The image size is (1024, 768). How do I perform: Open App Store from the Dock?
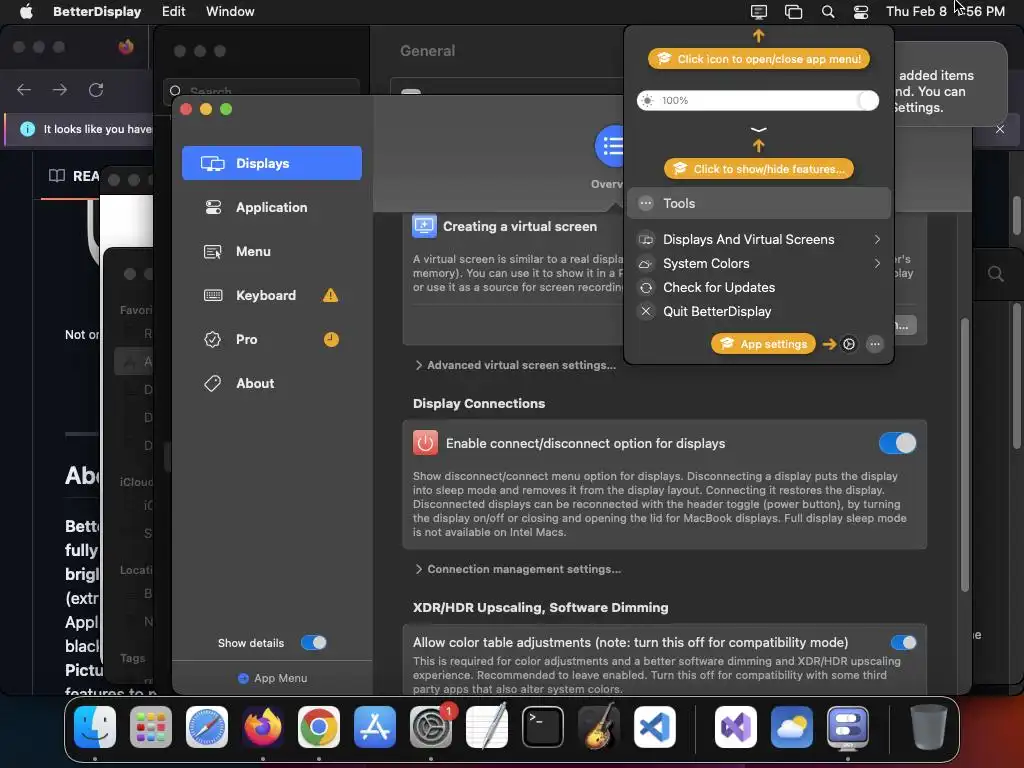coord(375,727)
